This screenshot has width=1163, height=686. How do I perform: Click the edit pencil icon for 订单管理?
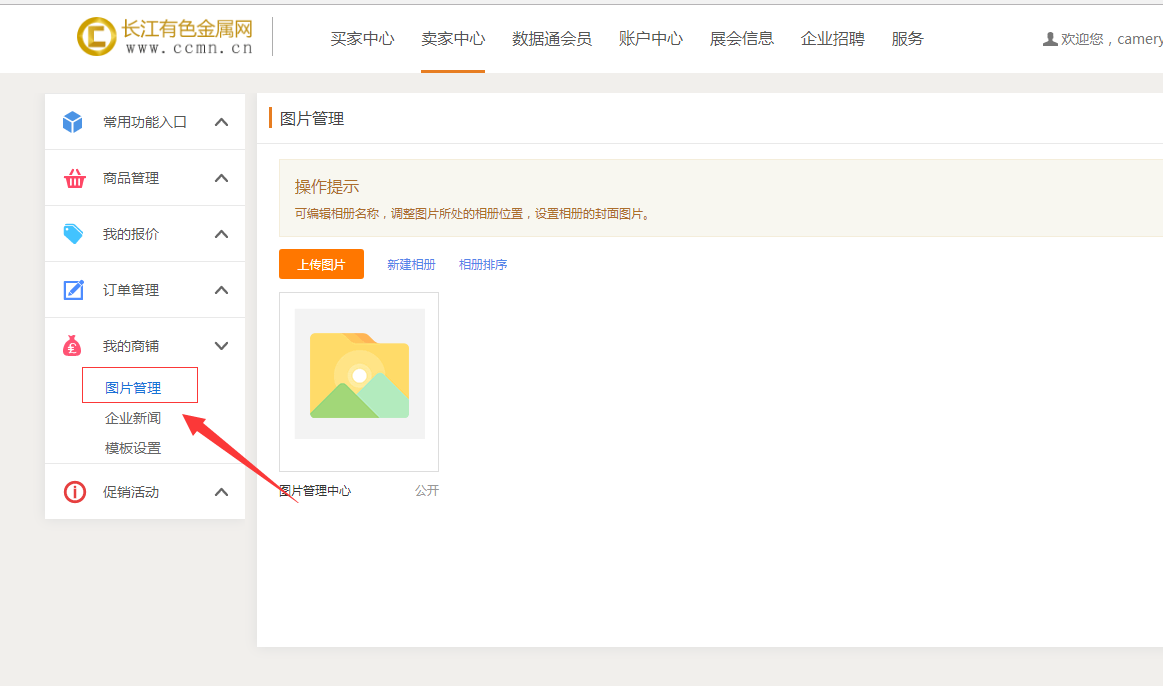coord(74,290)
